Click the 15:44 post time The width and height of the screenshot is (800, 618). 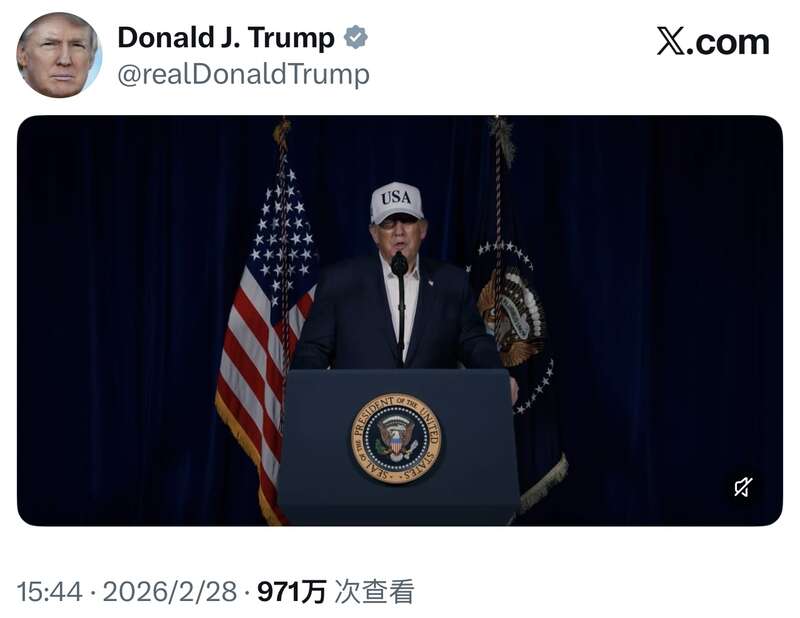click(x=49, y=592)
